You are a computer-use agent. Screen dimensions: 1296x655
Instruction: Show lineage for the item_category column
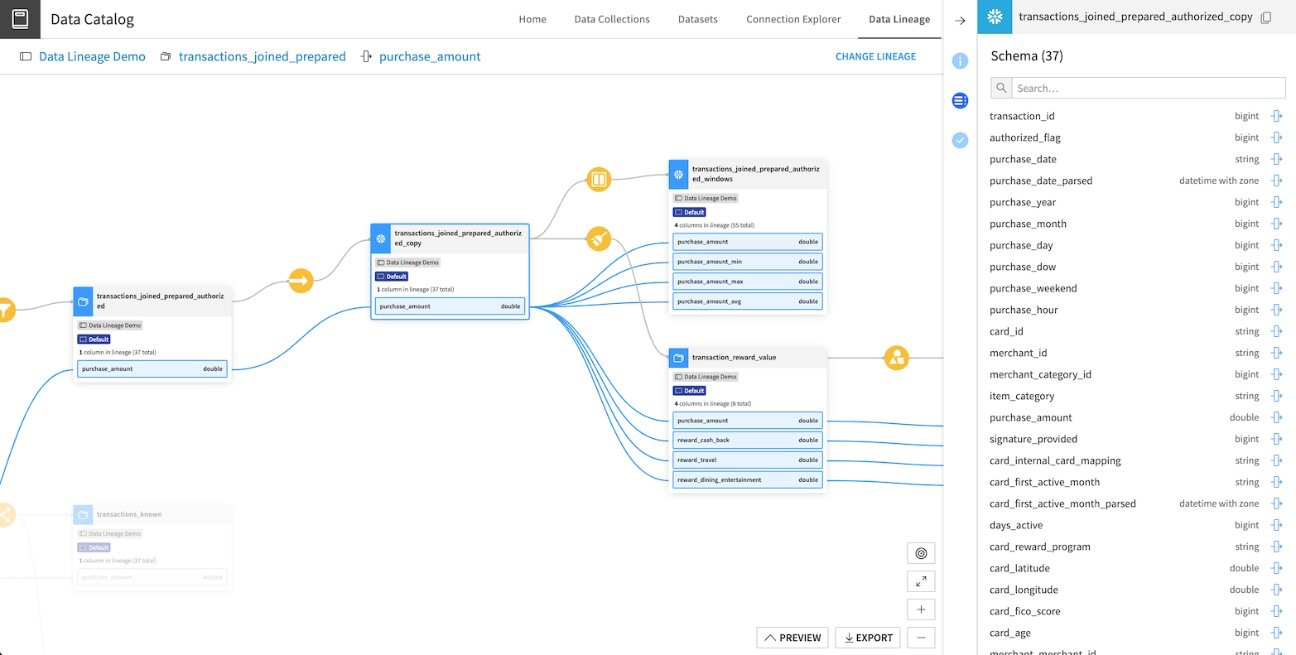(x=1276, y=396)
